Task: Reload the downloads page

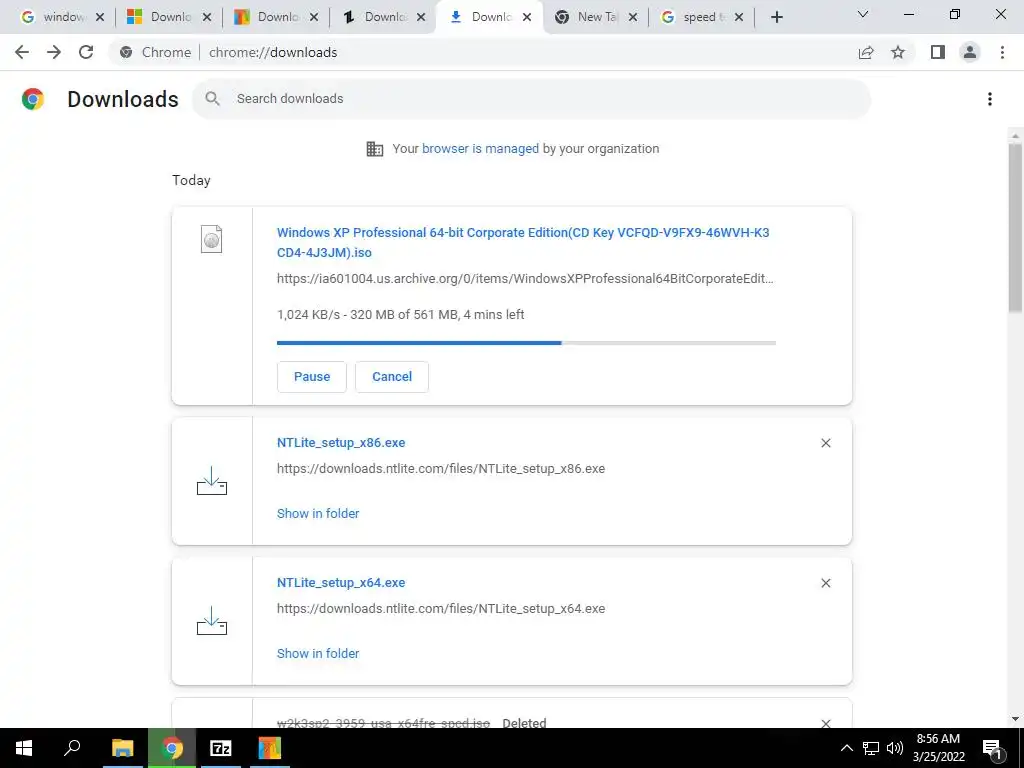Action: [86, 52]
